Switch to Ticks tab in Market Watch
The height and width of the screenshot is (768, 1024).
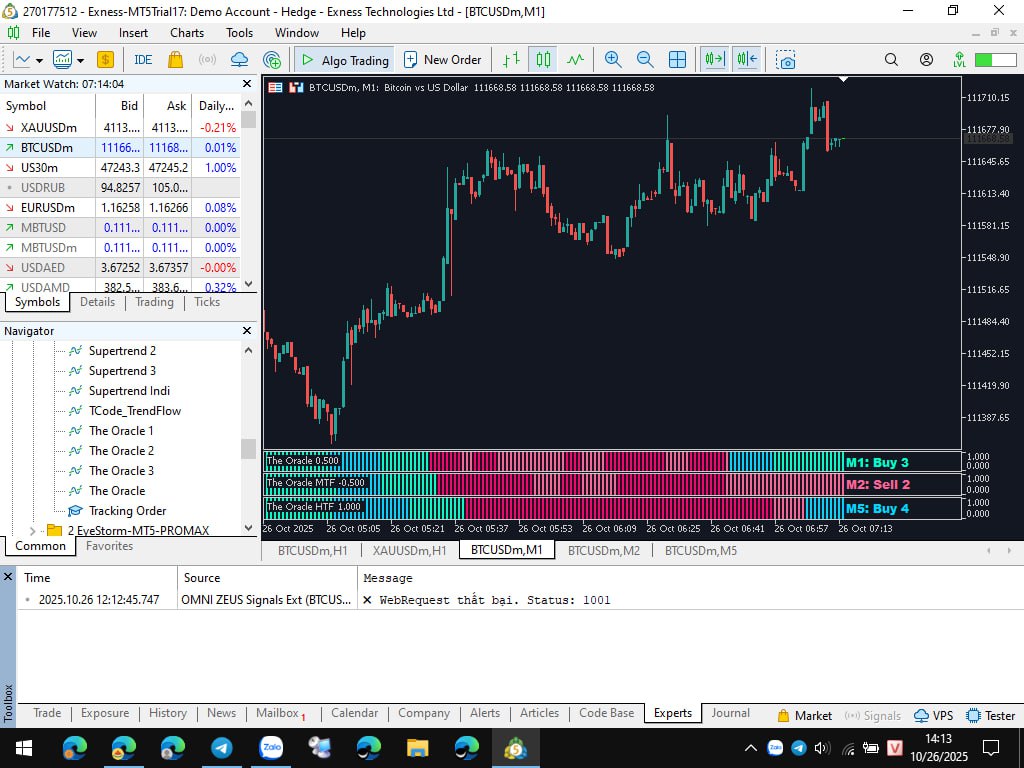coord(207,302)
